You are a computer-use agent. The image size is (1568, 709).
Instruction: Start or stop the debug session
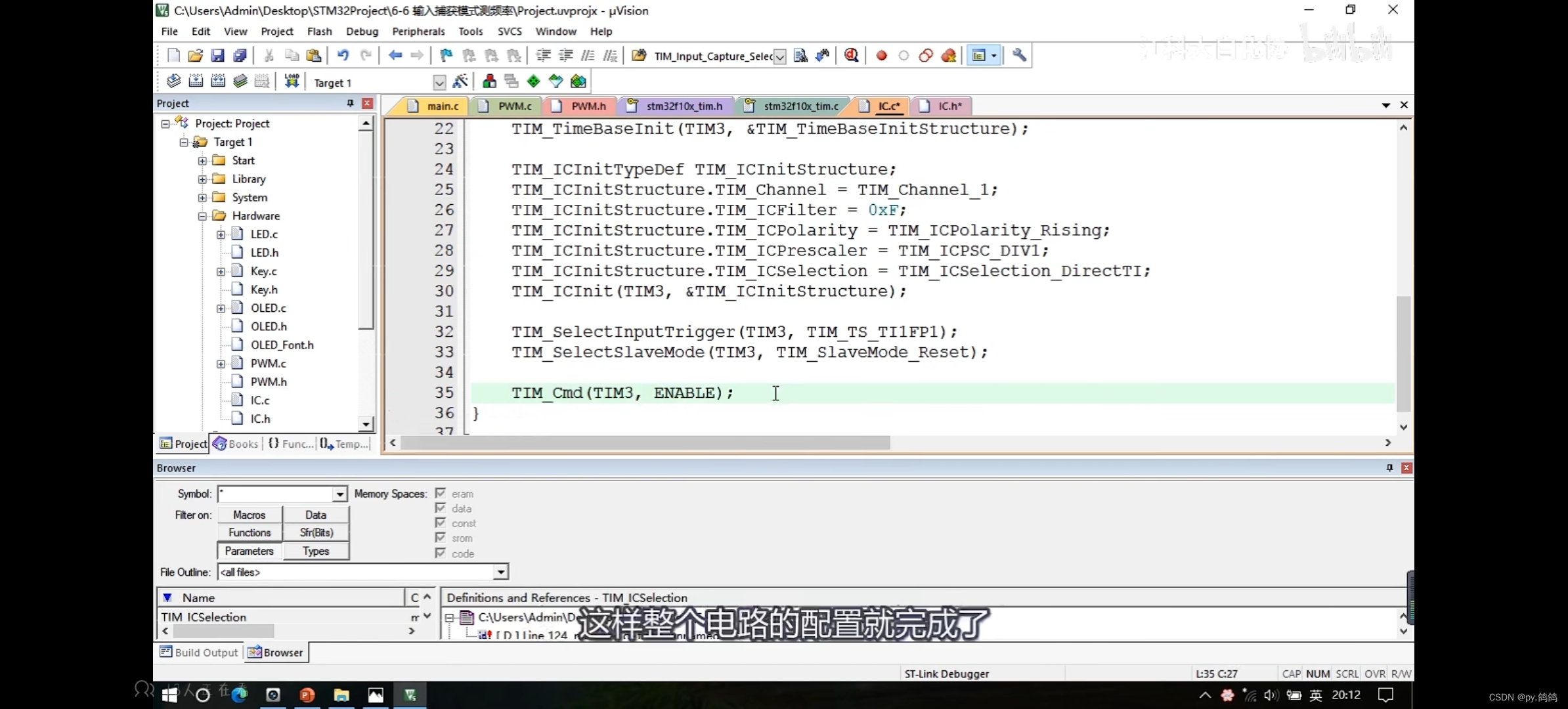852,56
